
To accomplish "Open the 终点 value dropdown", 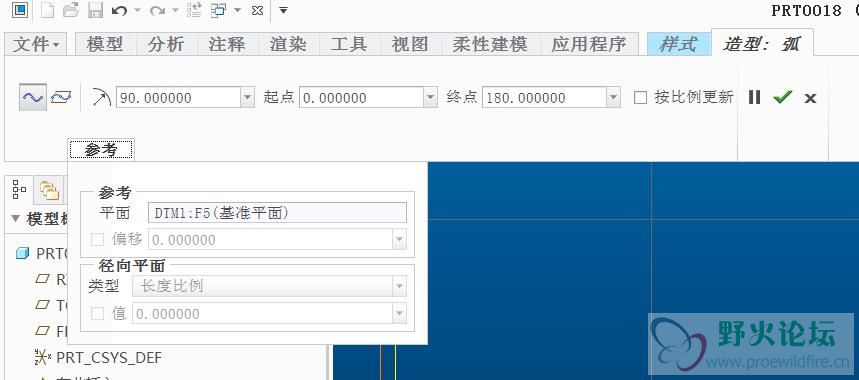I will click(x=614, y=97).
